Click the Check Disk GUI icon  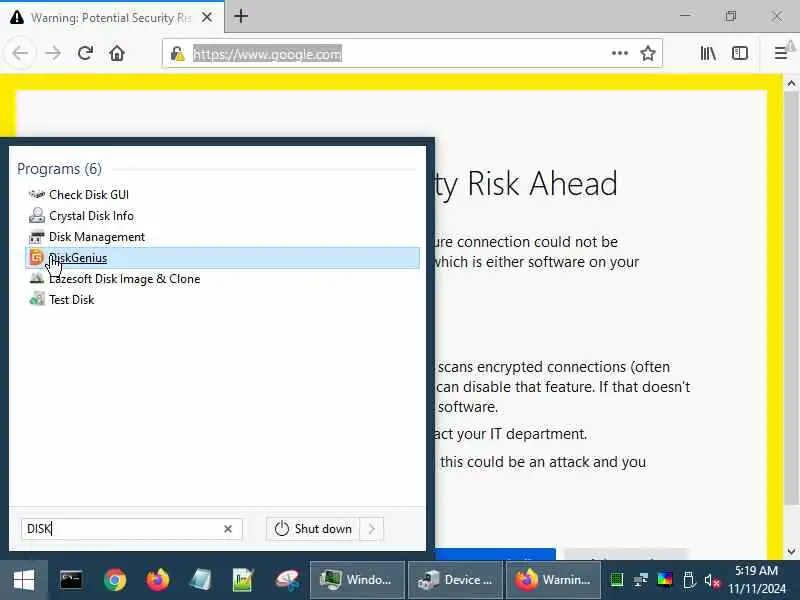point(37,194)
